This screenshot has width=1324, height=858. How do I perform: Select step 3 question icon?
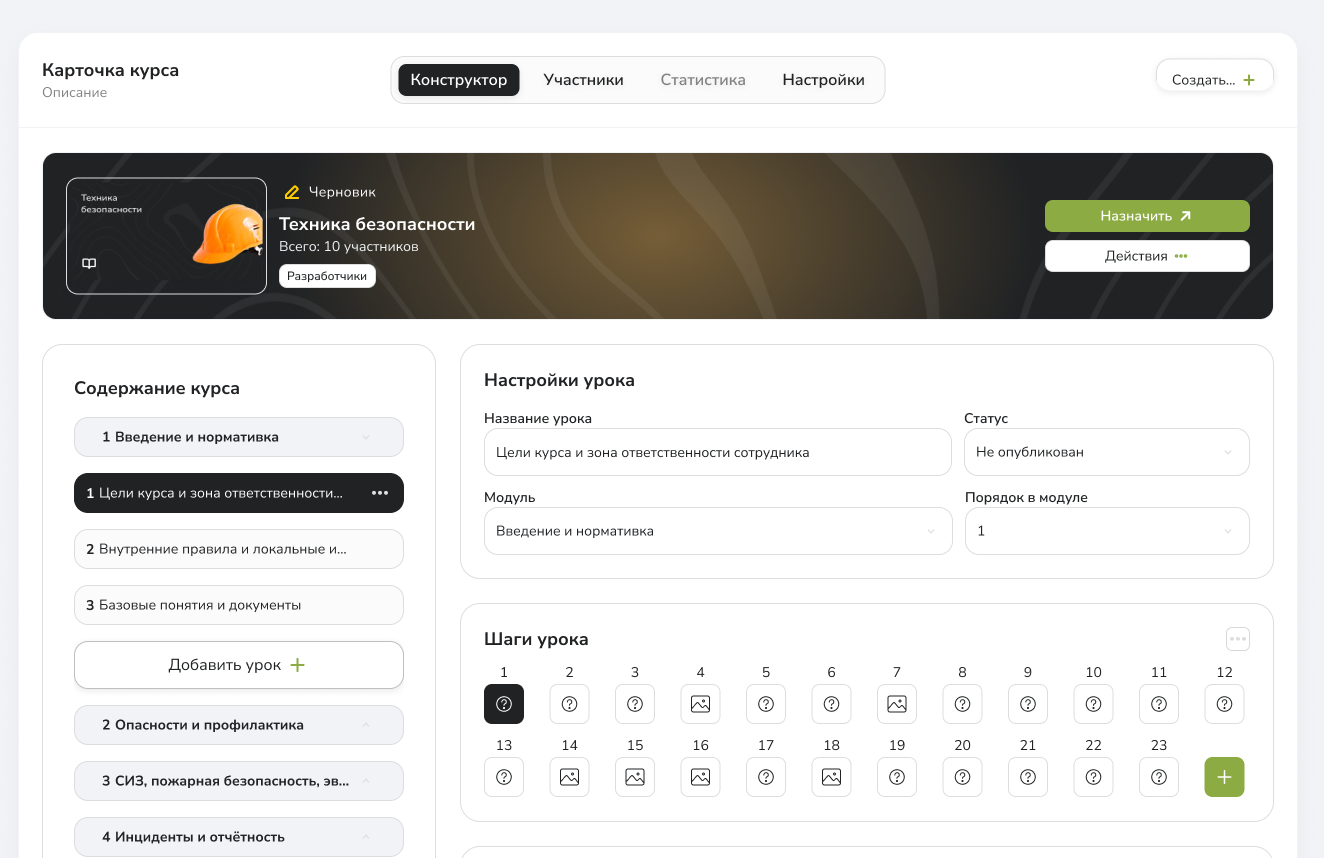635,704
